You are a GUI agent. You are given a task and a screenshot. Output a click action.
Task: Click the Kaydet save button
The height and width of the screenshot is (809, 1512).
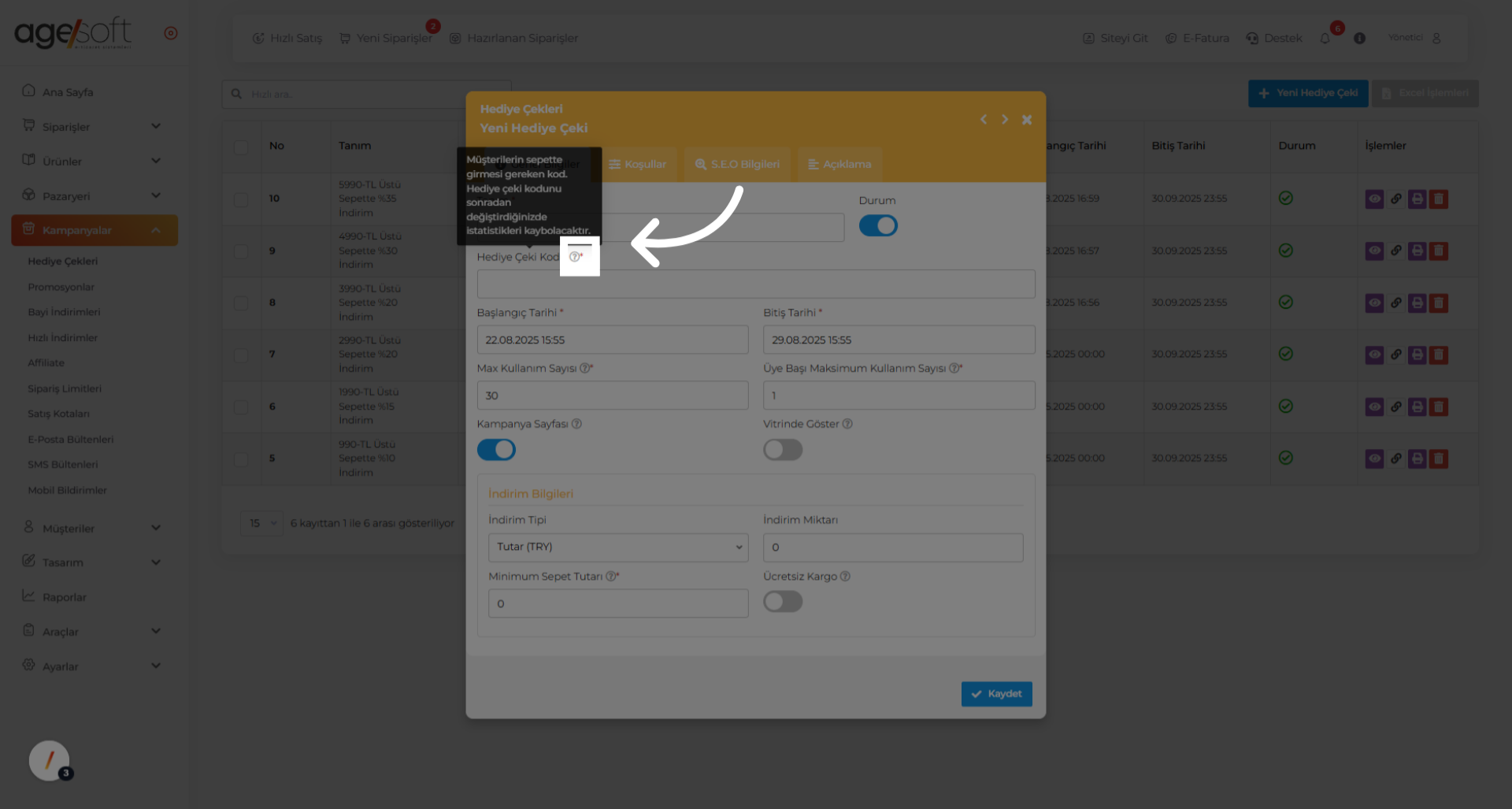pos(996,694)
